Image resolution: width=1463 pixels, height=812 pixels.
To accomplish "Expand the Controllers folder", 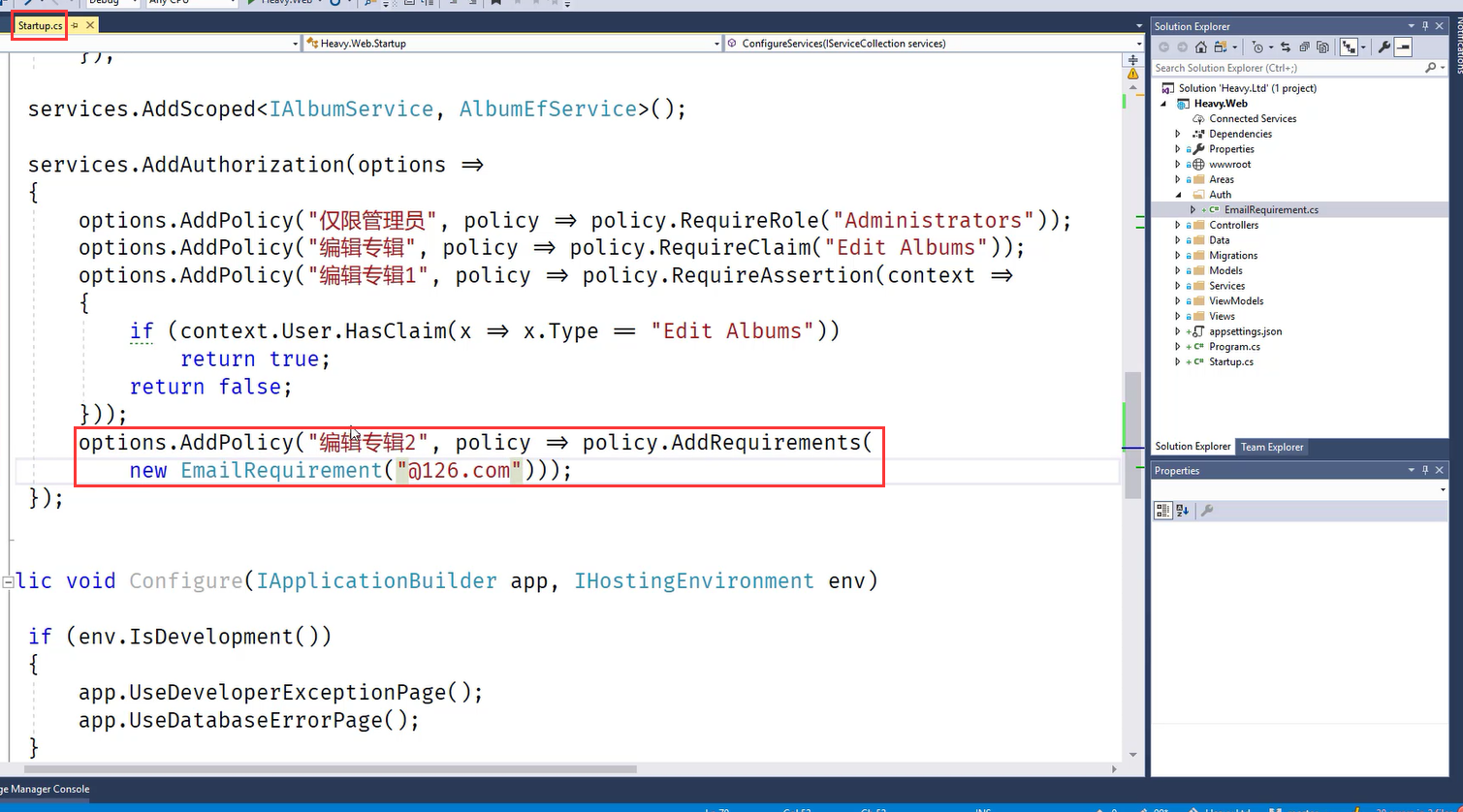I will [x=1178, y=225].
